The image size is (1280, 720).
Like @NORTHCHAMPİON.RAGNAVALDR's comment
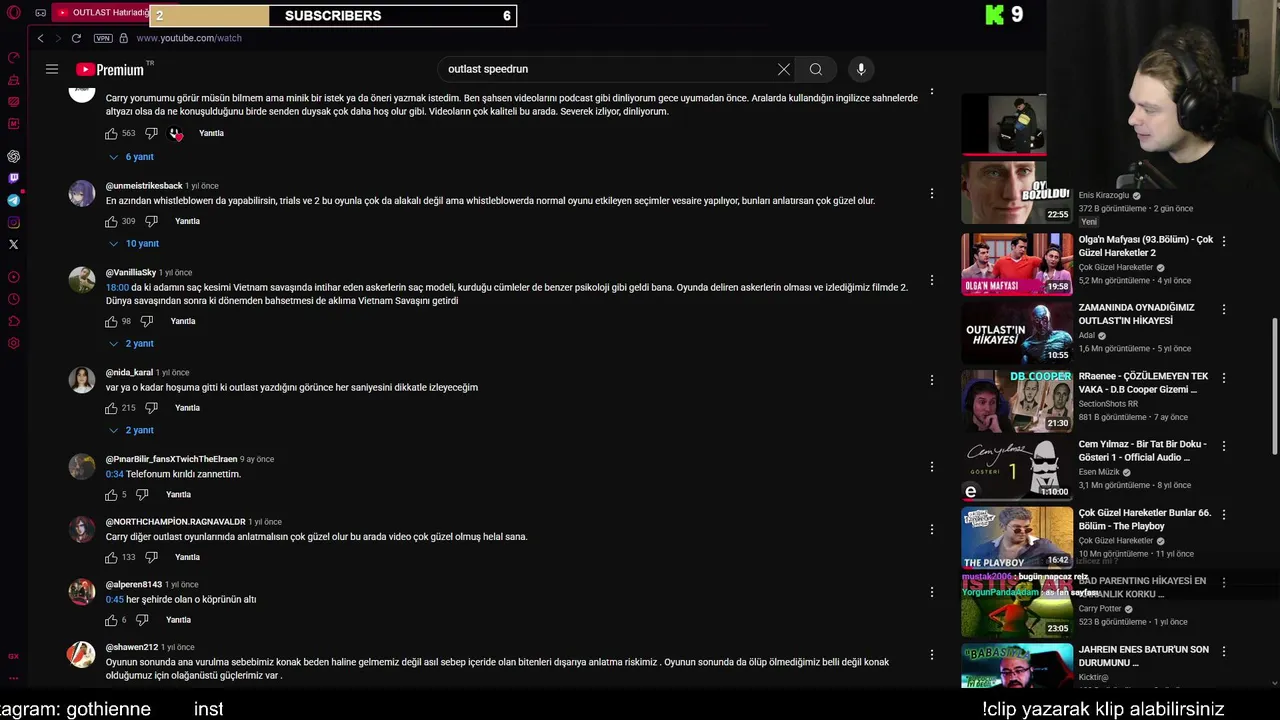pyautogui.click(x=111, y=557)
